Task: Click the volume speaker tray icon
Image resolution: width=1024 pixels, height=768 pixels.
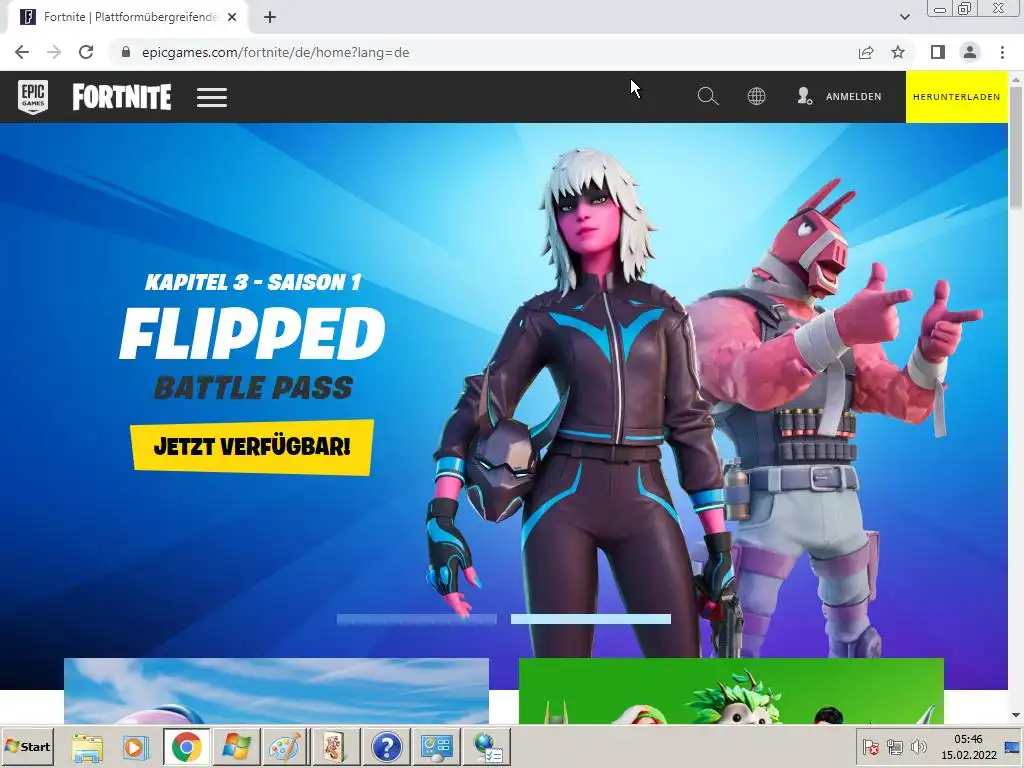Action: point(919,747)
